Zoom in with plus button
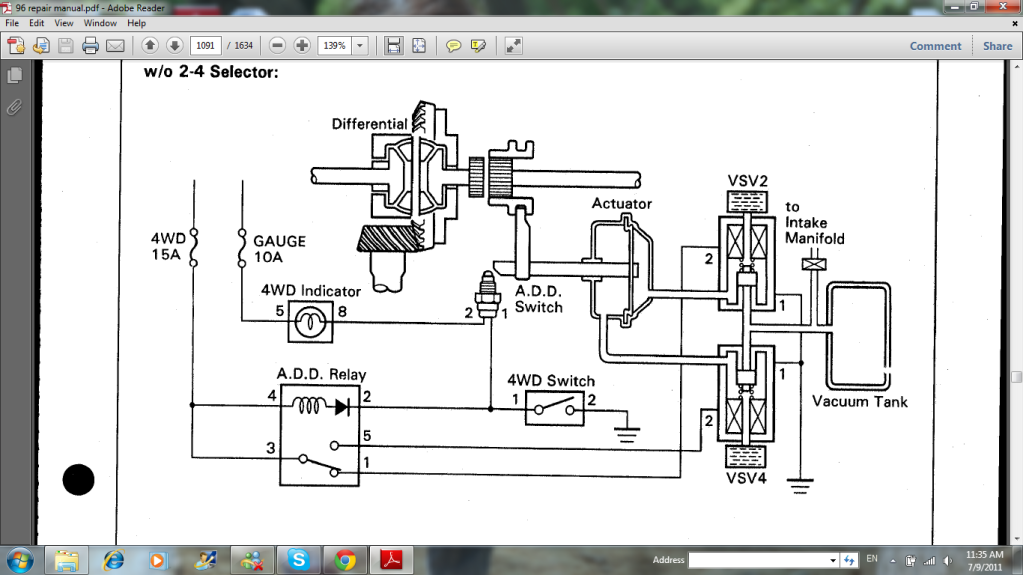The width and height of the screenshot is (1023, 575). tap(301, 46)
